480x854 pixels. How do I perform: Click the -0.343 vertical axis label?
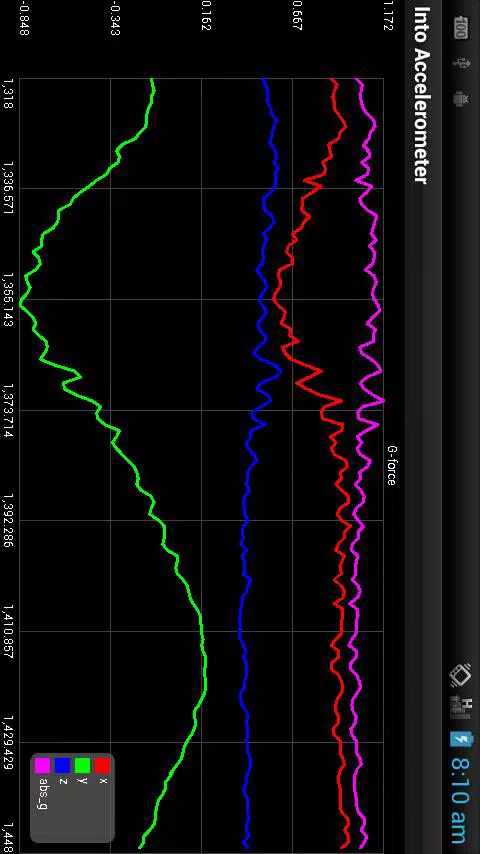point(115,17)
